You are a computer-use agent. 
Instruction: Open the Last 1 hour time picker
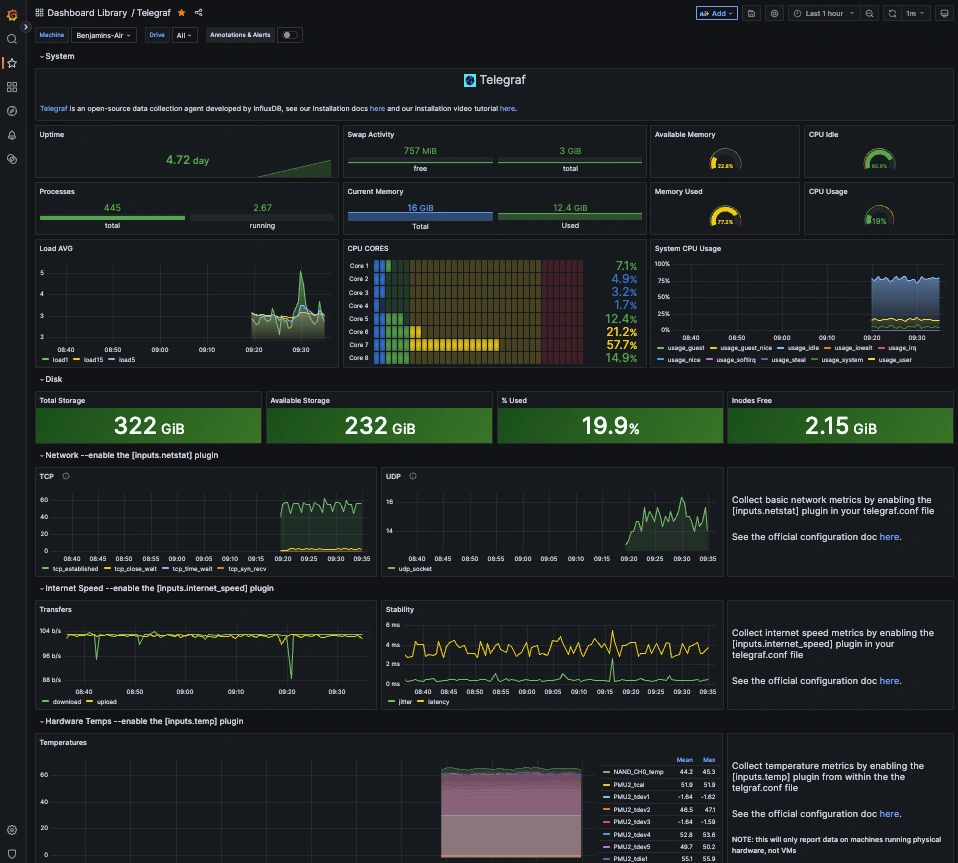pyautogui.click(x=824, y=13)
